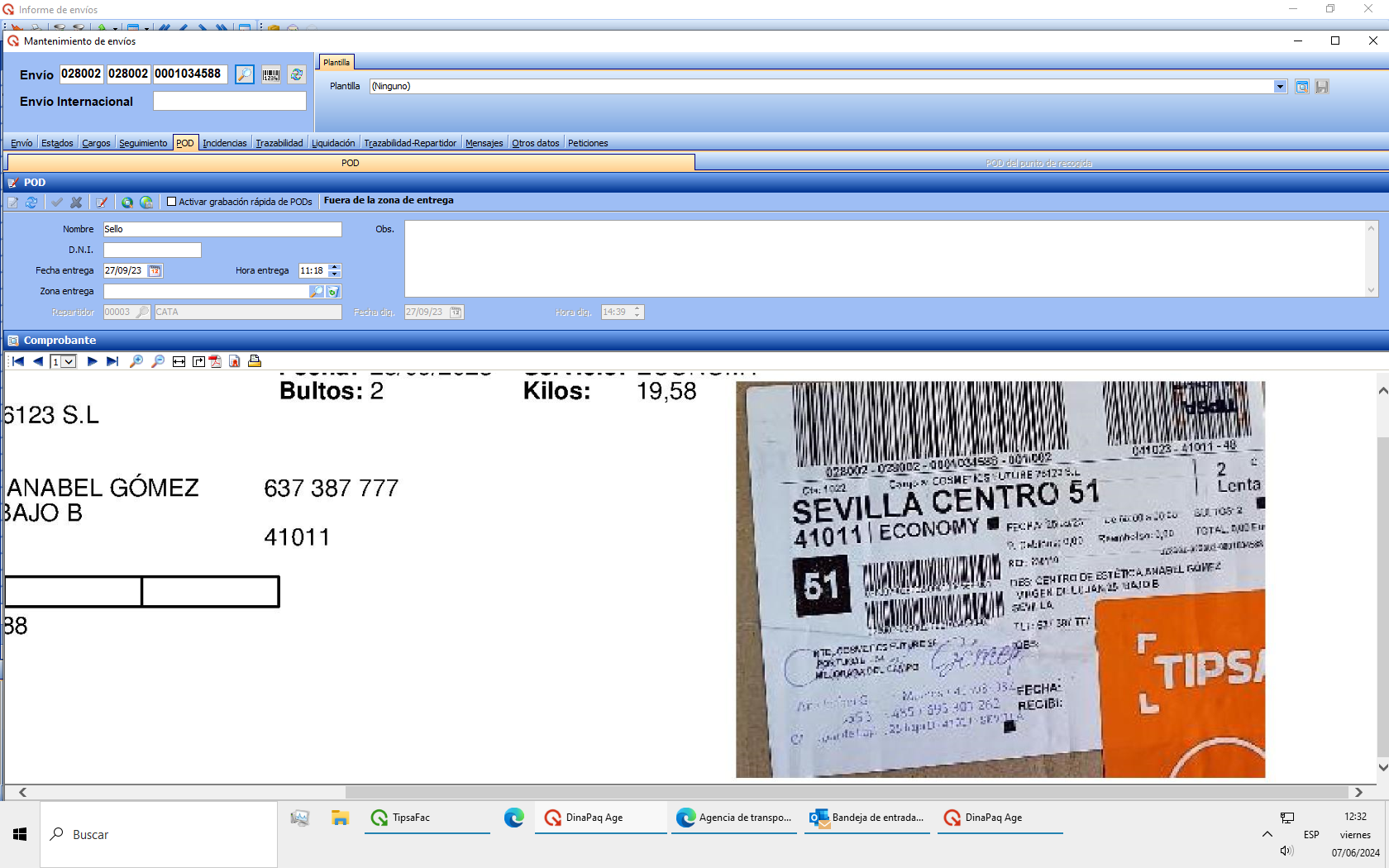
Task: Click the barcode icon beside the Envío fields
Action: (271, 74)
